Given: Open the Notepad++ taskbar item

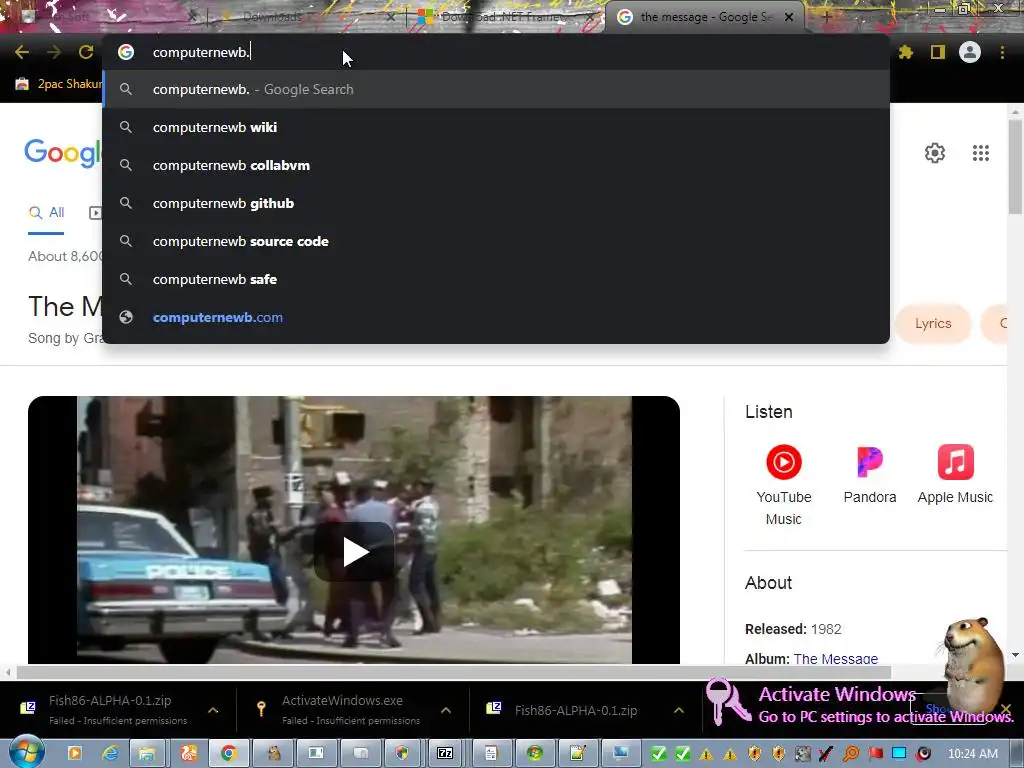Looking at the screenshot, I should point(577,753).
